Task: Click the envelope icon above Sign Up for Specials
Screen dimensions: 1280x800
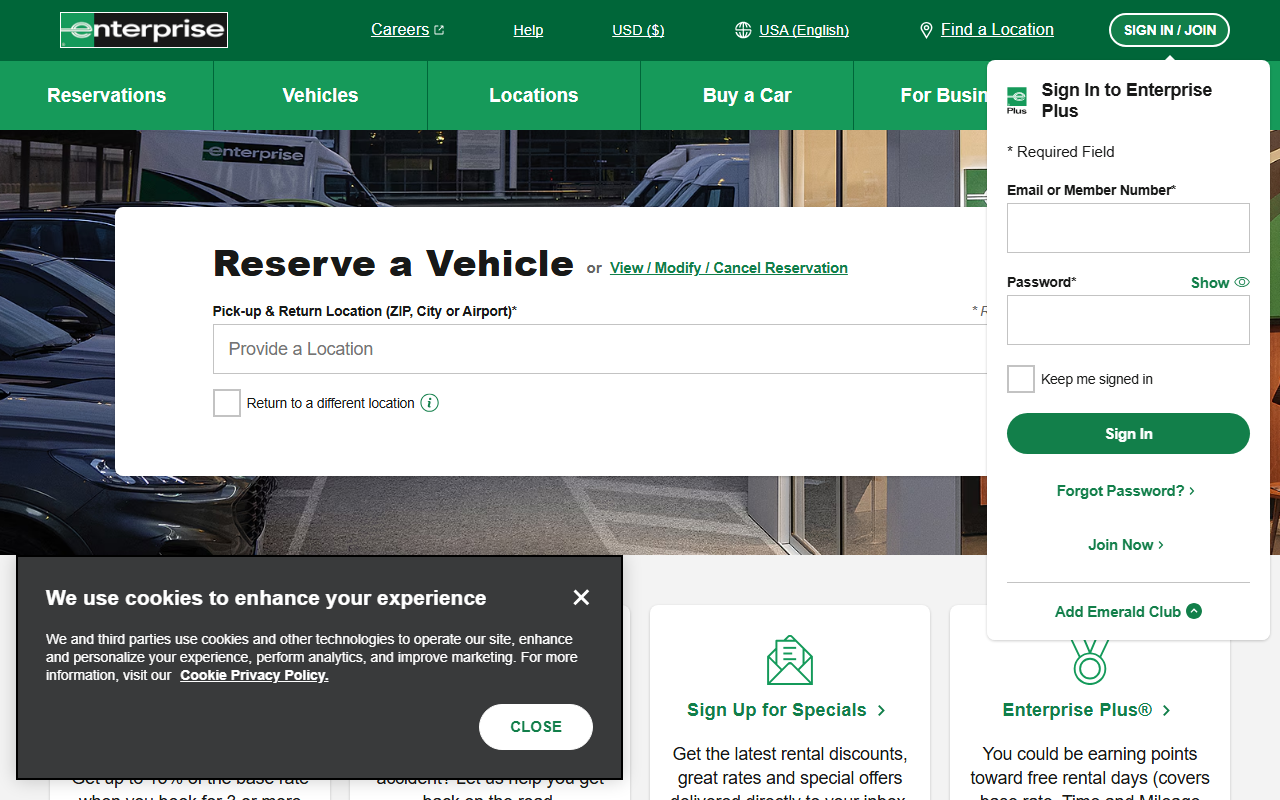Action: [x=790, y=660]
